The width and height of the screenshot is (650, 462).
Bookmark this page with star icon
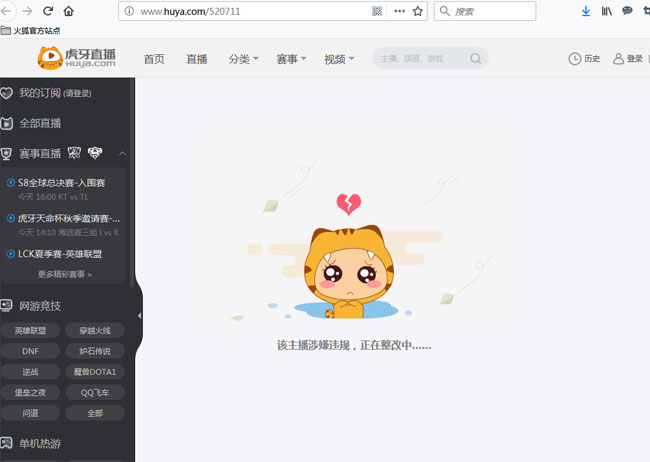click(418, 11)
